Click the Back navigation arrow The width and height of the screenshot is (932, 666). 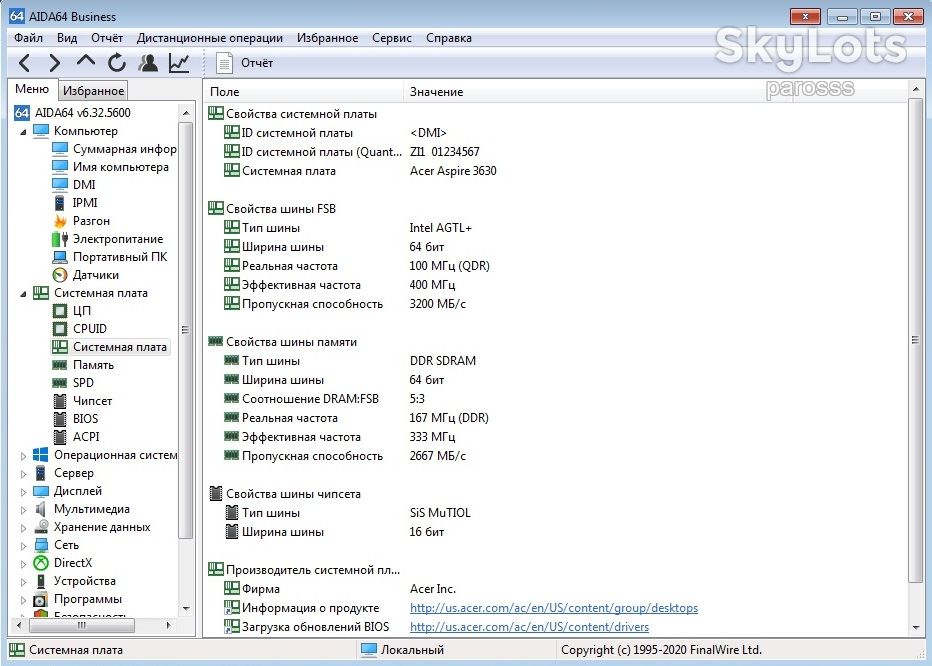coord(24,62)
